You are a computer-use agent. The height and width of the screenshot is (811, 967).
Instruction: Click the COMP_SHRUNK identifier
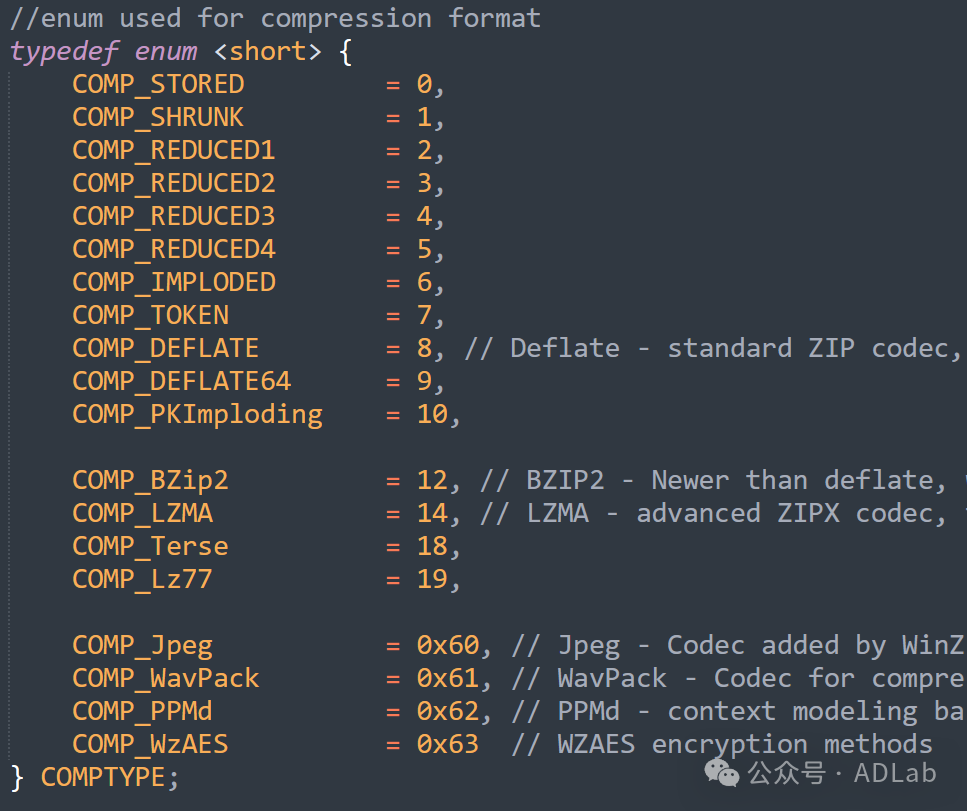click(x=158, y=117)
